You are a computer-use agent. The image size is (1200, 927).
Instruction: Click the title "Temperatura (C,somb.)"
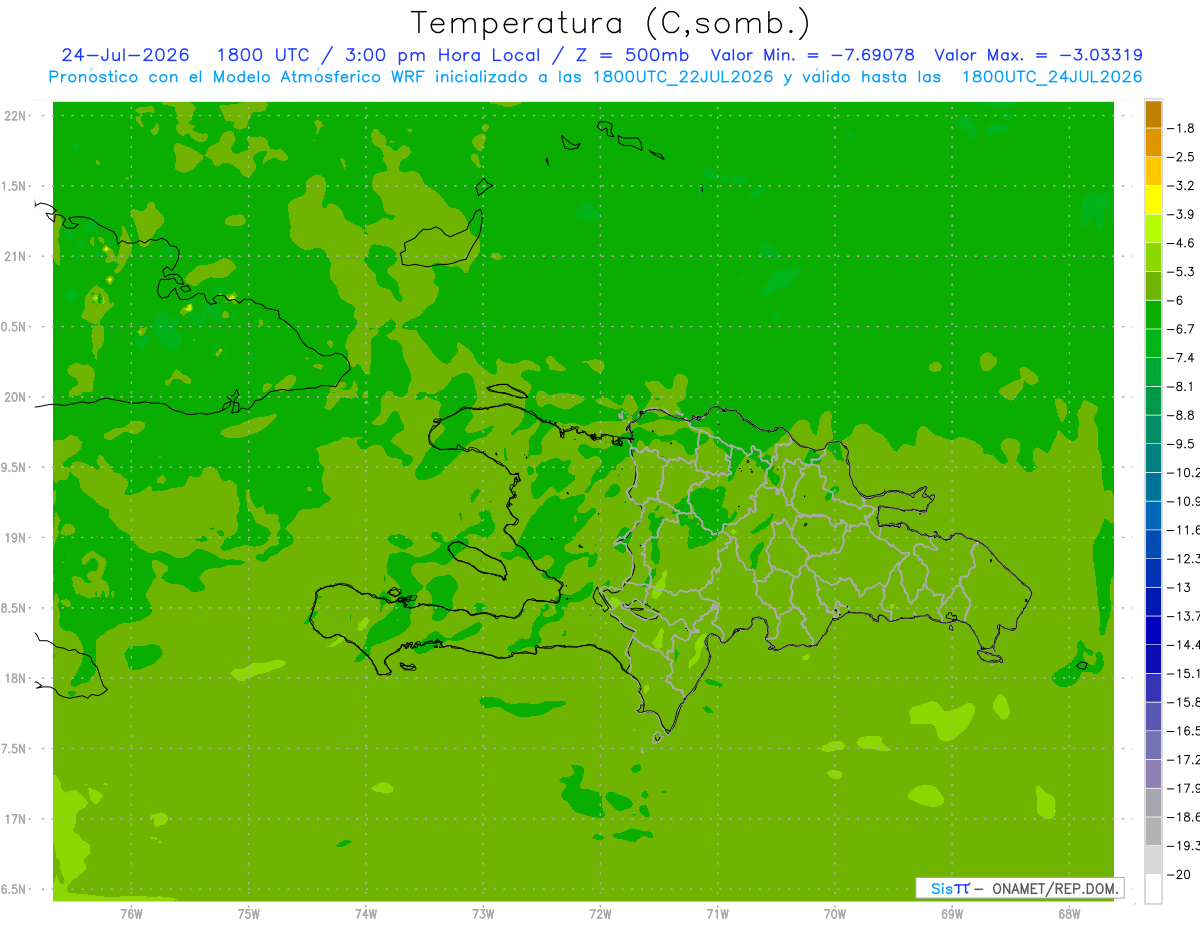point(611,23)
